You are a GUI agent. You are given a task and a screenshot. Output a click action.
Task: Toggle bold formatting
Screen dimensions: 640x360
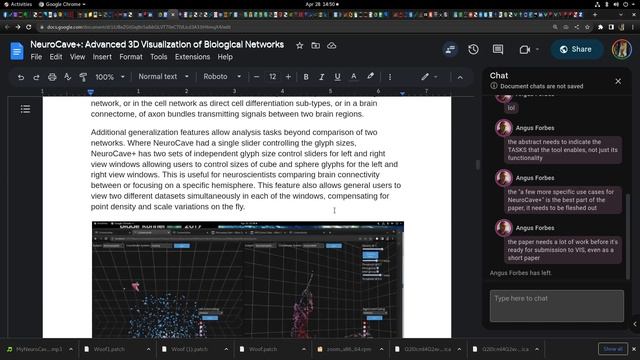pyautogui.click(x=306, y=77)
